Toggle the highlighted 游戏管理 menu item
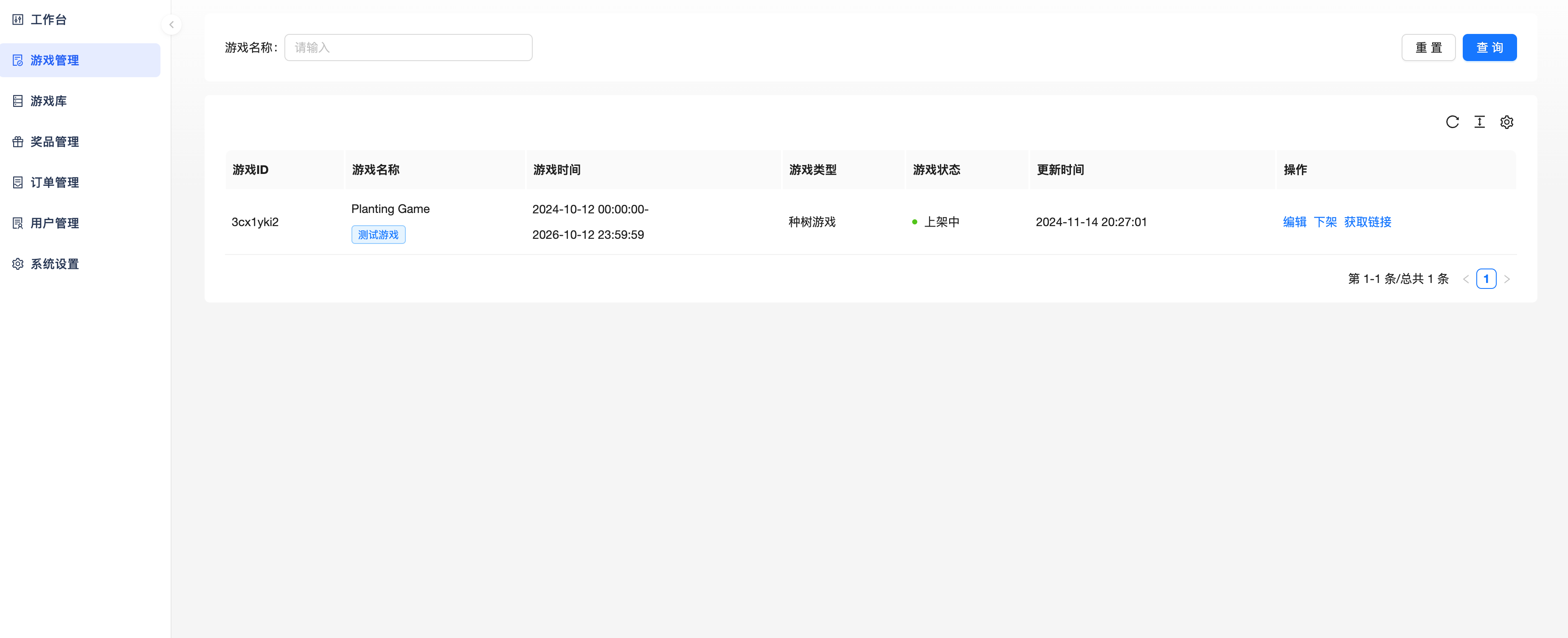Viewport: 1568px width, 638px height. 55,60
